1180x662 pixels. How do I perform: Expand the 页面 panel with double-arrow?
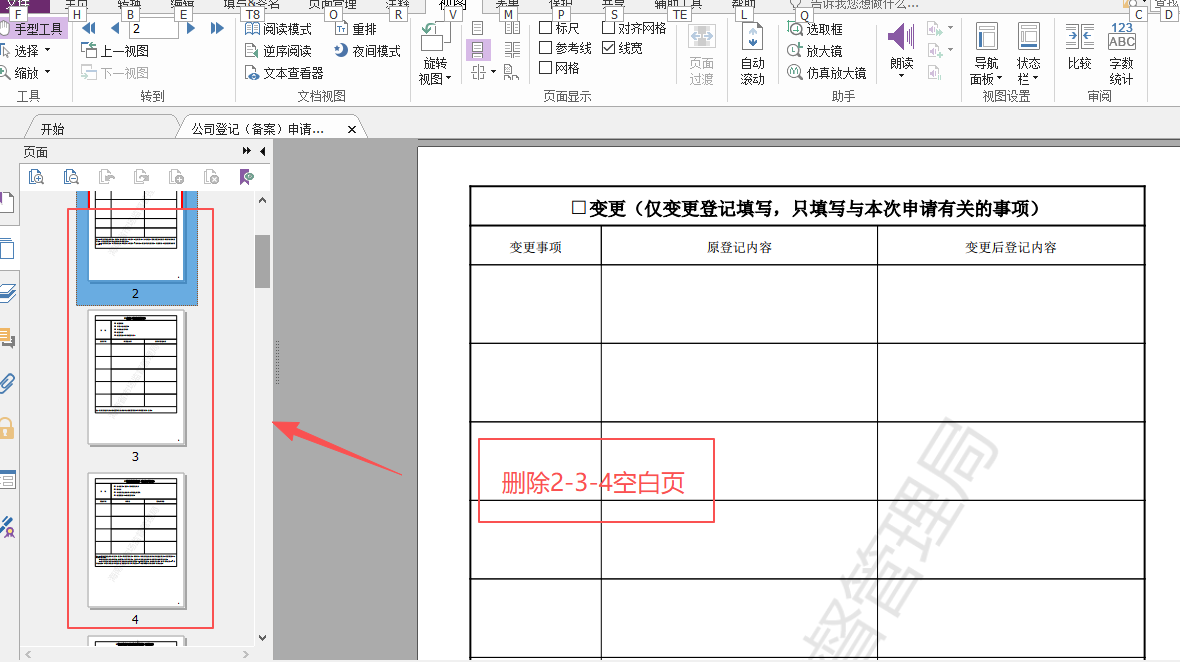click(x=246, y=151)
